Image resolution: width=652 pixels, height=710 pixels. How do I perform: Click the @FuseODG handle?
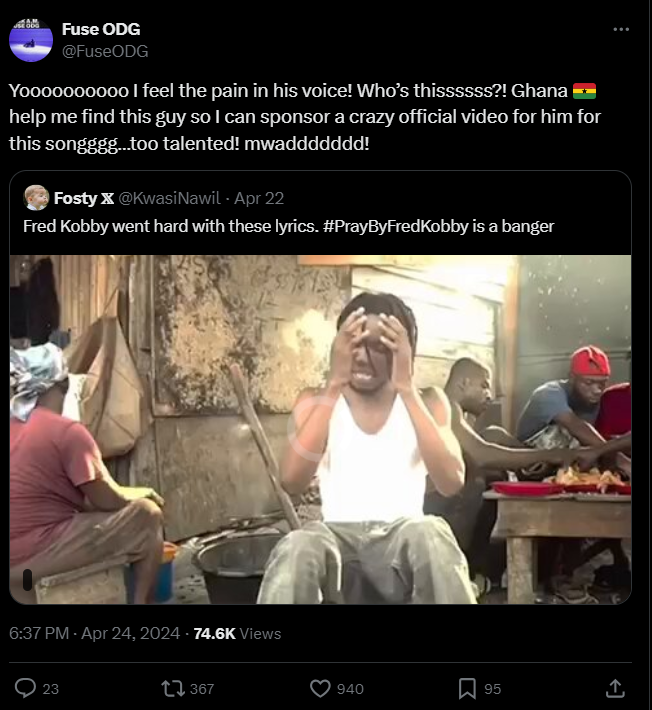pyautogui.click(x=104, y=50)
